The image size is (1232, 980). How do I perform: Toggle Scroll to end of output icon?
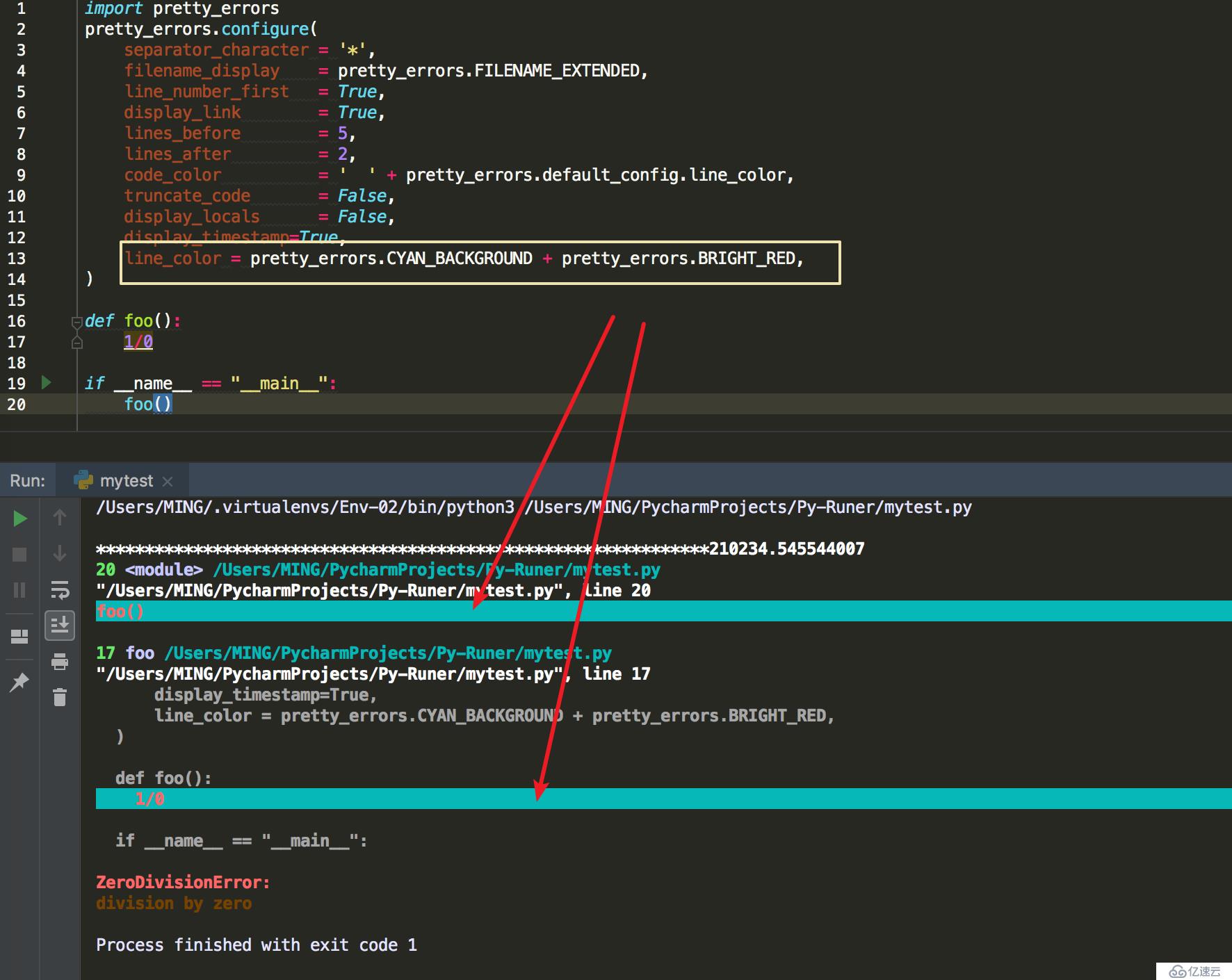60,626
